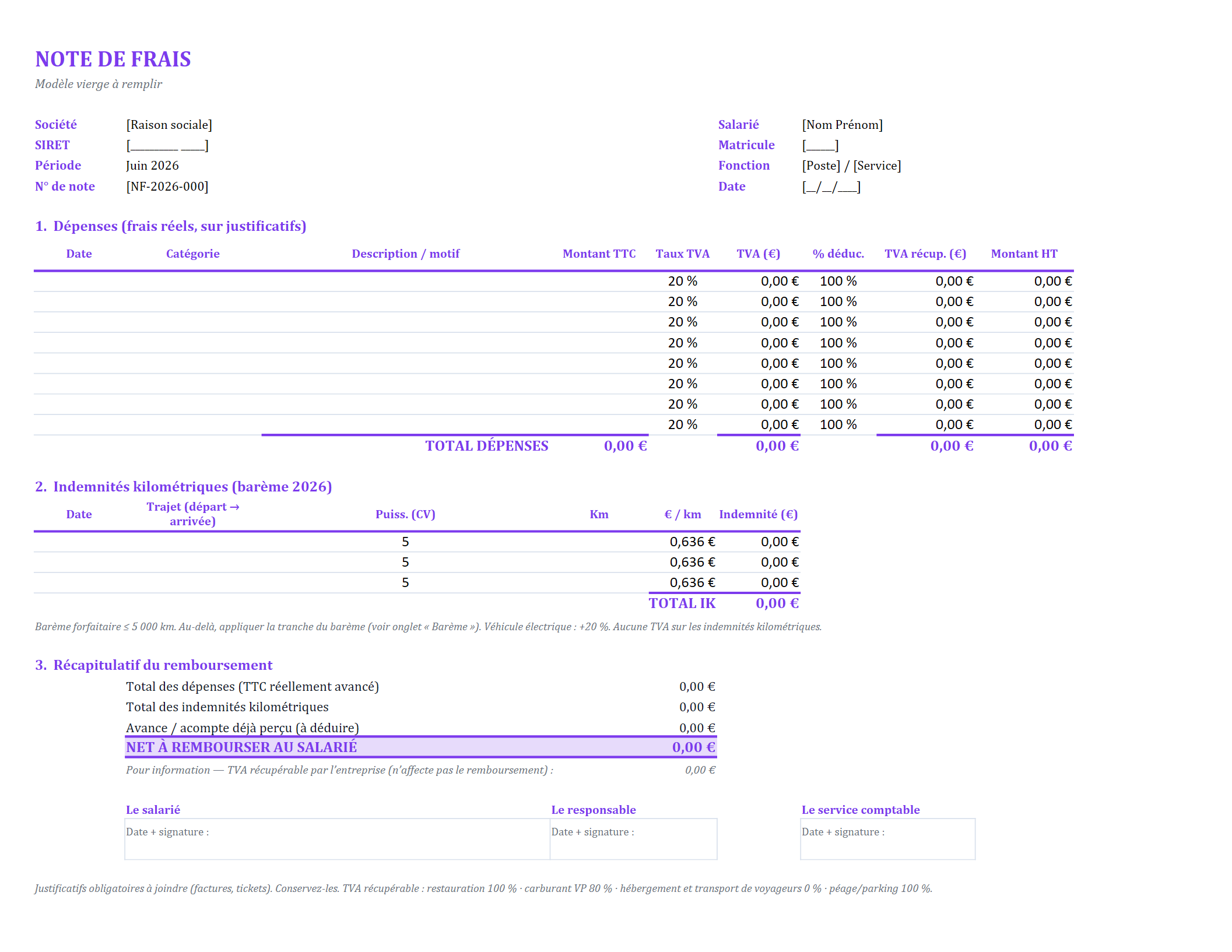Click the Catégorie column header
The image size is (1232, 952).
(193, 254)
